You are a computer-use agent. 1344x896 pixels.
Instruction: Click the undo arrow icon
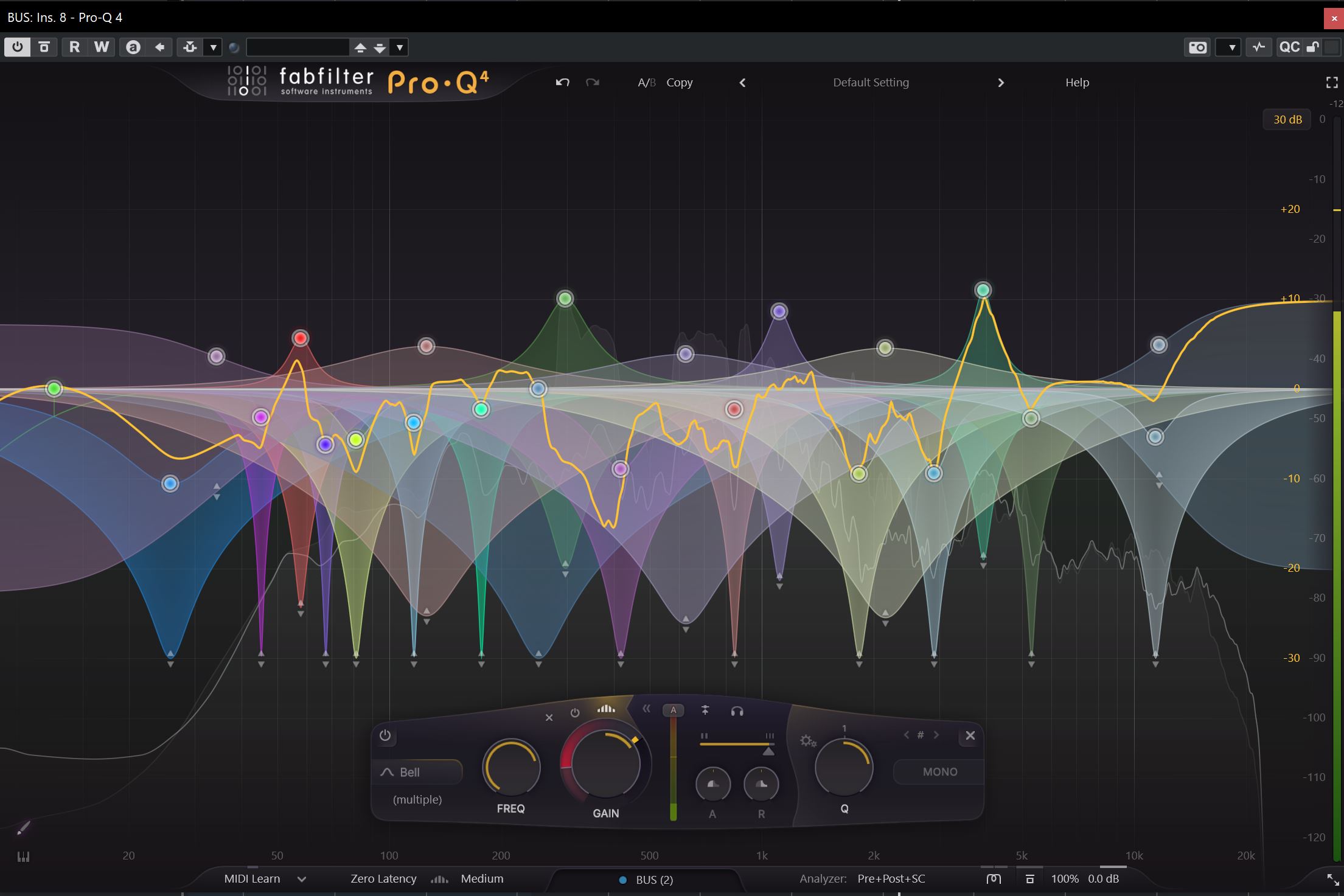562,82
